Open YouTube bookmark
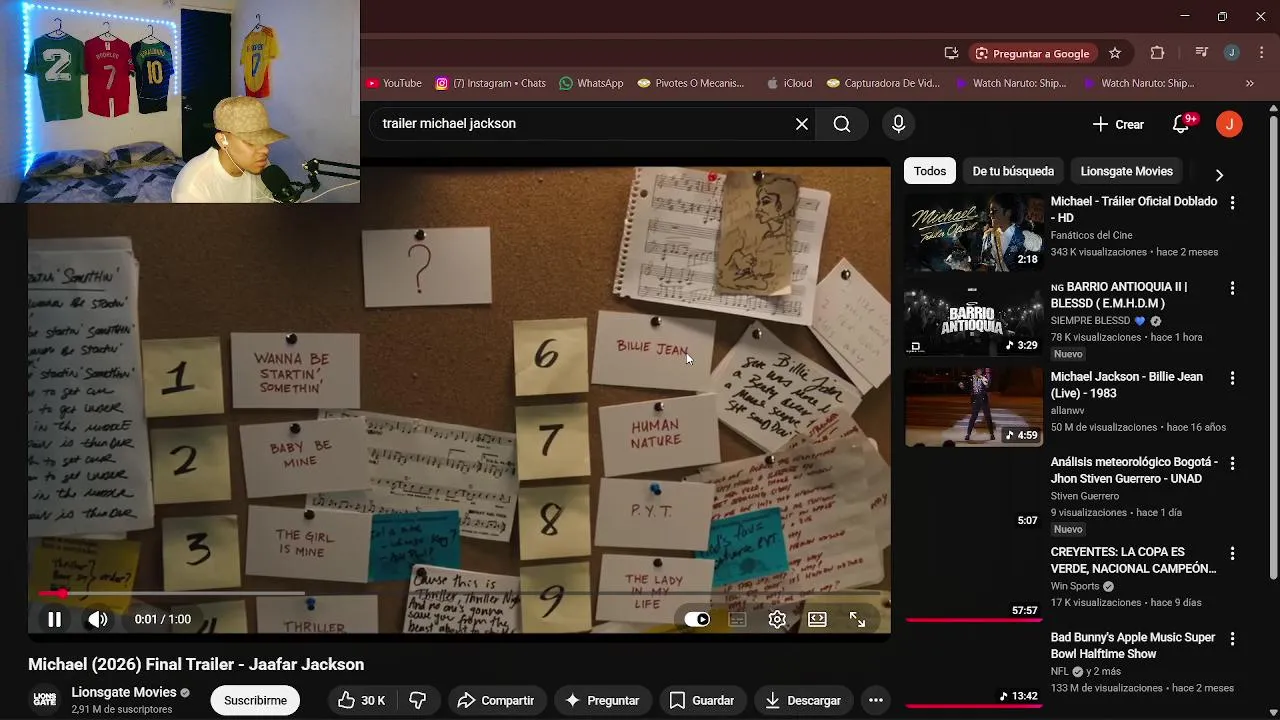1280x720 pixels. coord(393,83)
